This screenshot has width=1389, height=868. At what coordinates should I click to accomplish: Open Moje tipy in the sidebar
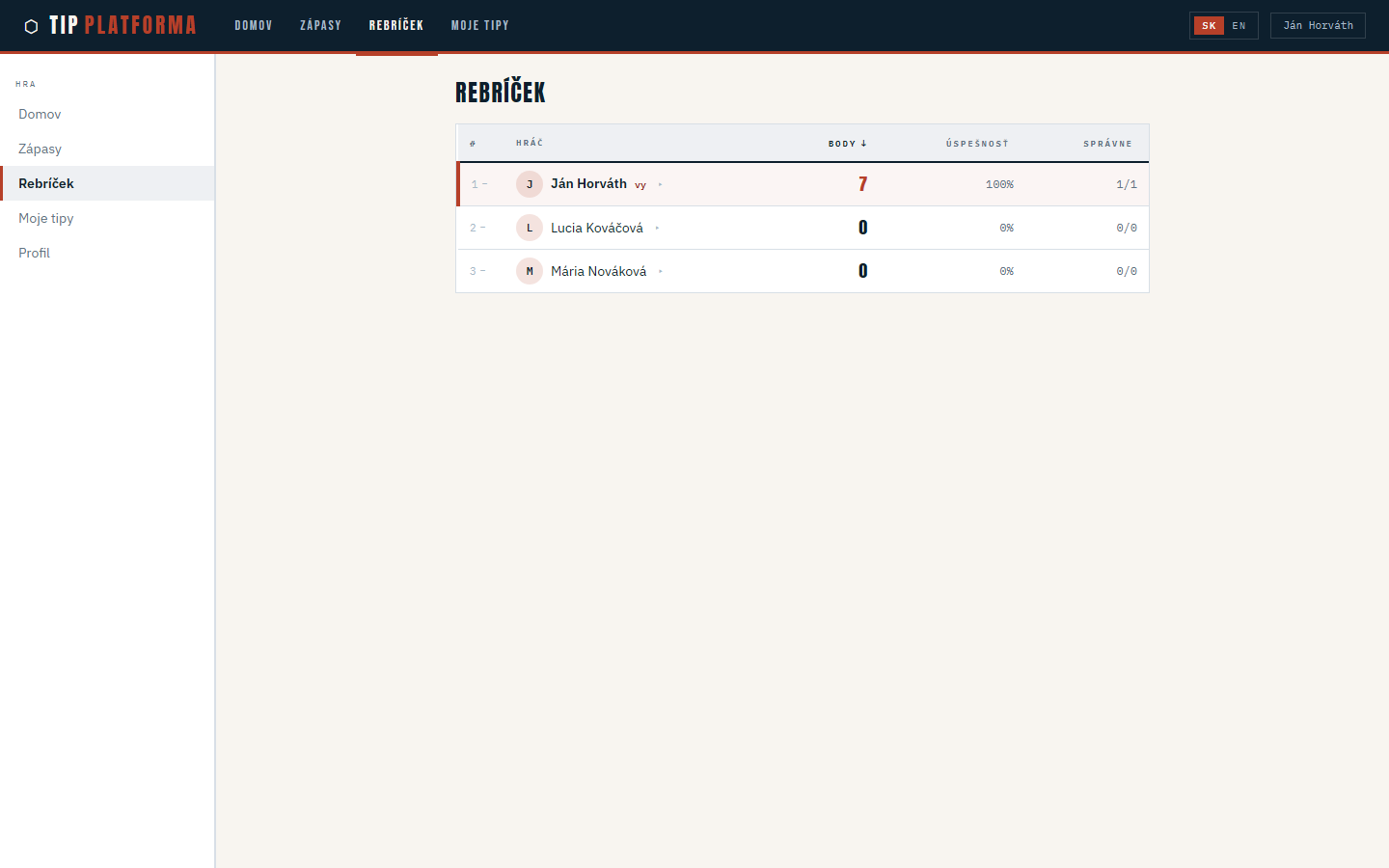pyautogui.click(x=46, y=218)
